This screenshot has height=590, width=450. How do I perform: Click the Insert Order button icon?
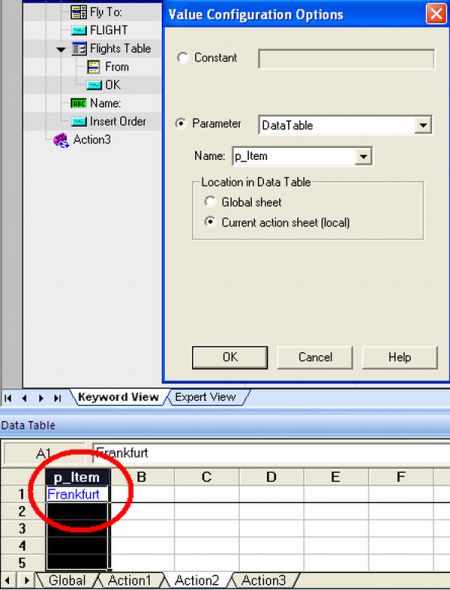pos(79,122)
